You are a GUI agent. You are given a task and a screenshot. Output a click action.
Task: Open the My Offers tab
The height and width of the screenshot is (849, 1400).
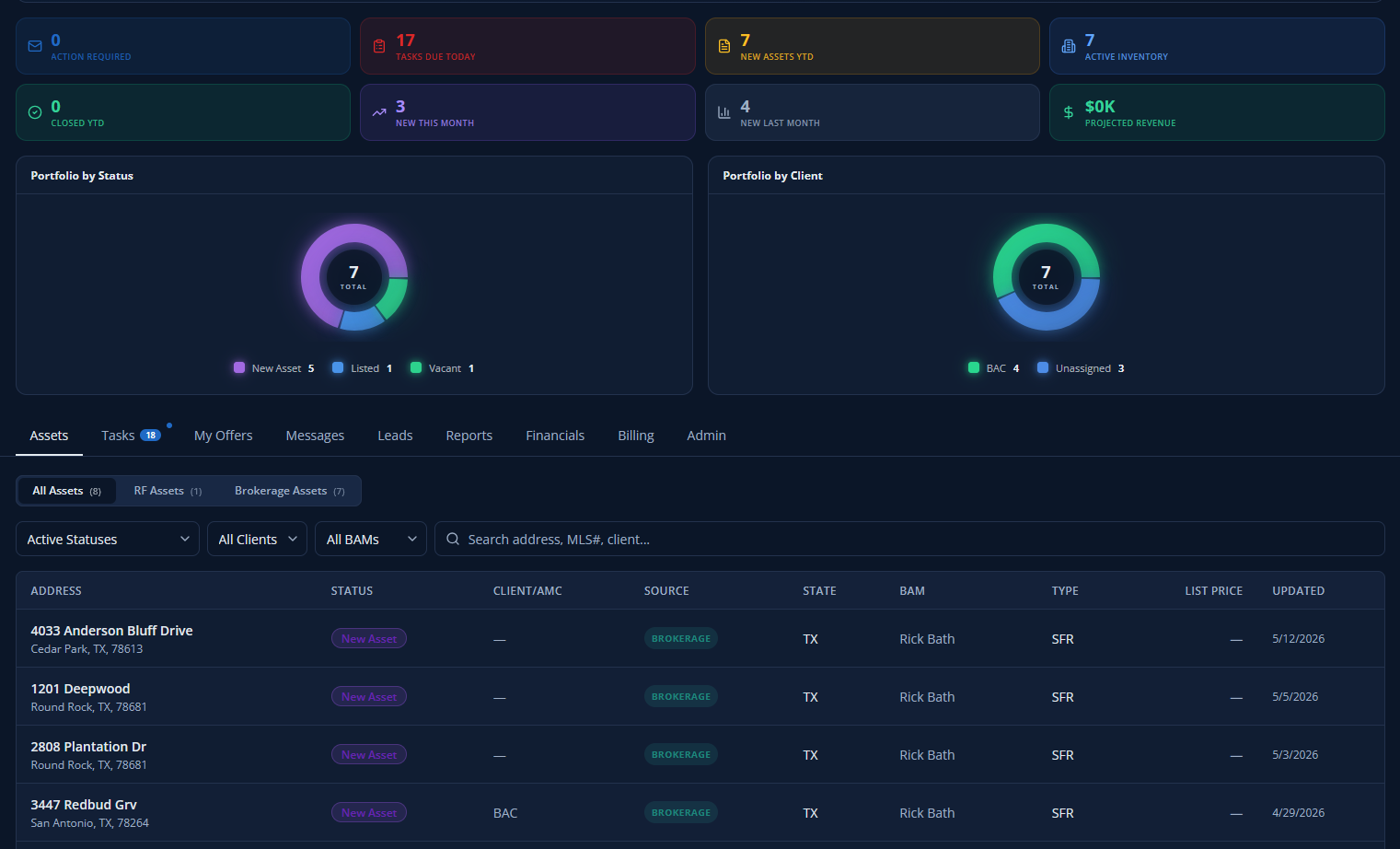(x=224, y=436)
